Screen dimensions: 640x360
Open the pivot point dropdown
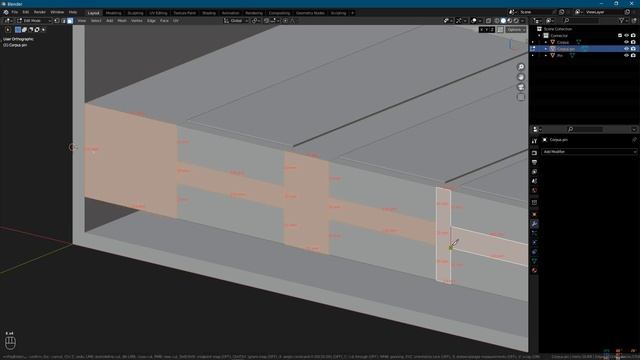coord(256,20)
